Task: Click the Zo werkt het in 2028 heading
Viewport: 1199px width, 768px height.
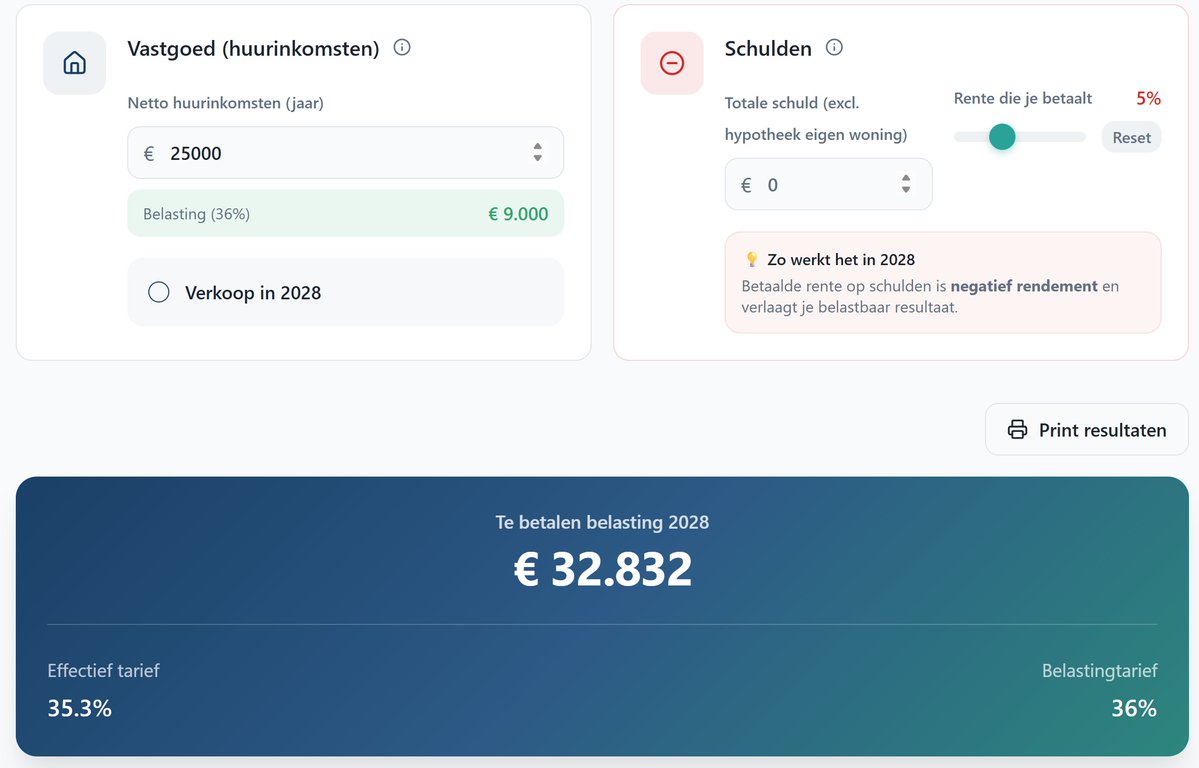Action: pos(841,259)
